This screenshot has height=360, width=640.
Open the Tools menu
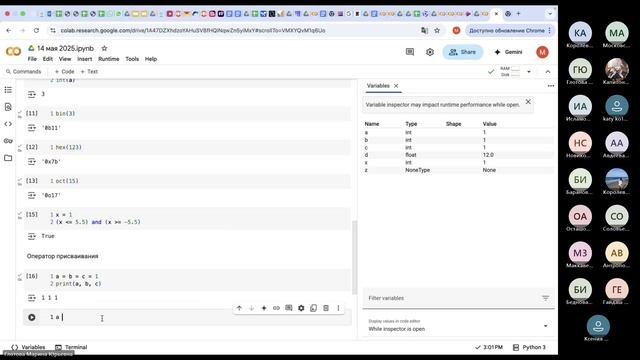[x=132, y=59]
